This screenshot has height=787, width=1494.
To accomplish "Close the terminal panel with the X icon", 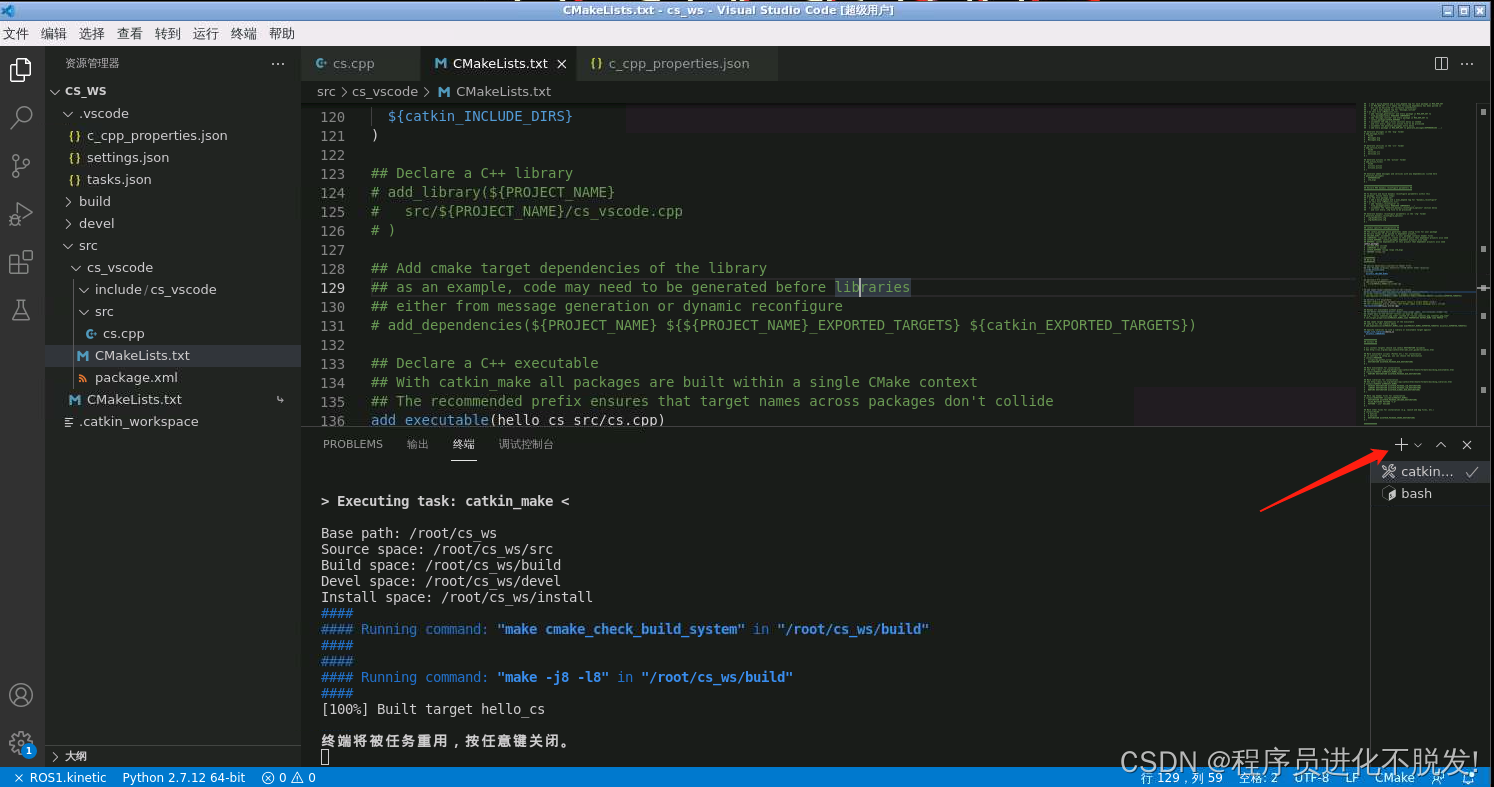I will tap(1467, 445).
